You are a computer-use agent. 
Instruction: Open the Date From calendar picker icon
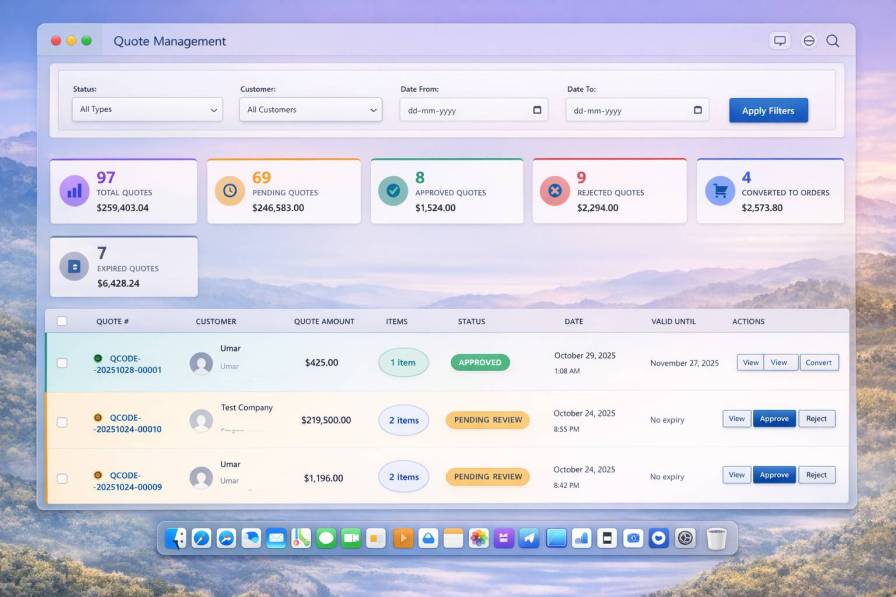pyautogui.click(x=537, y=110)
